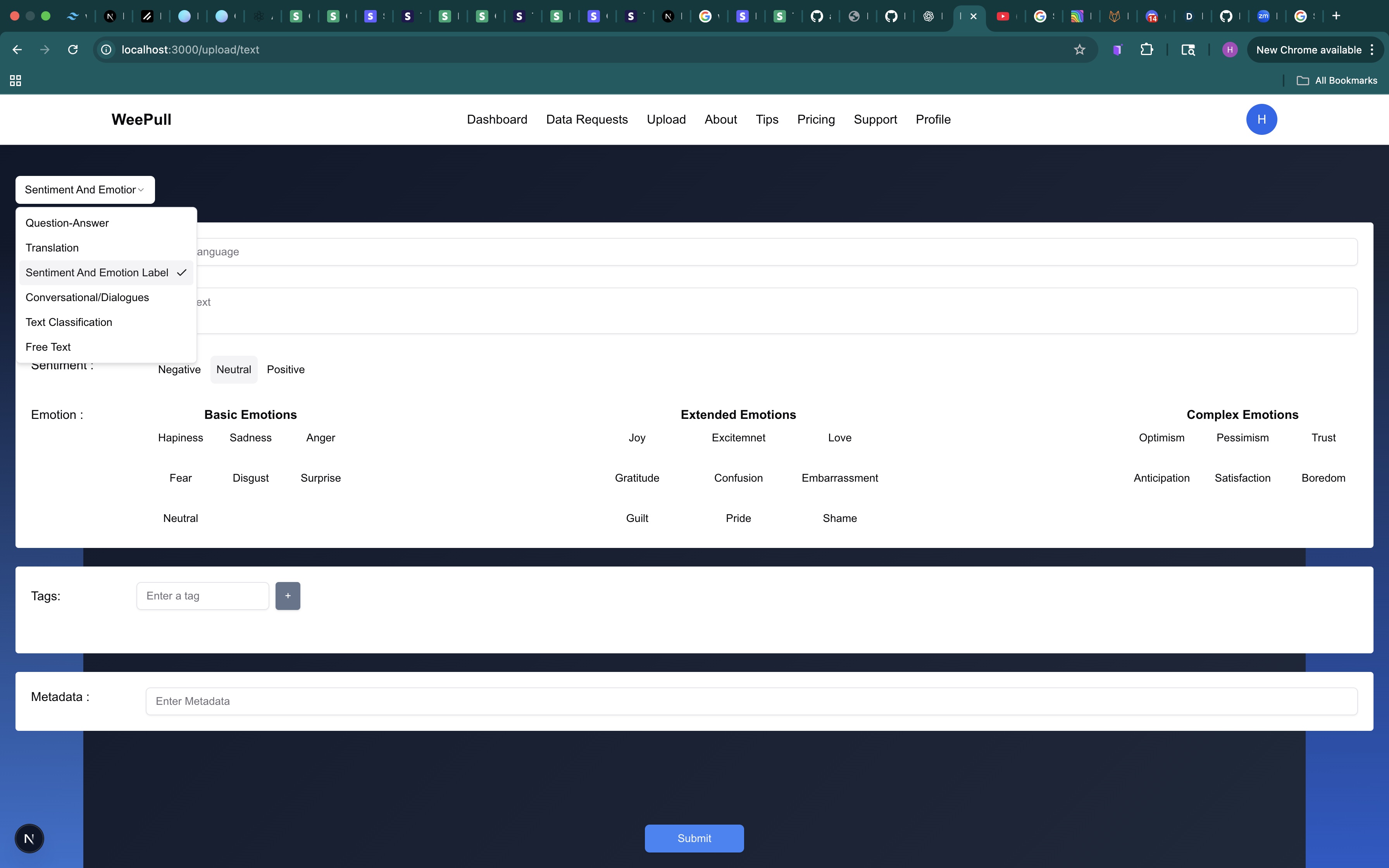The height and width of the screenshot is (868, 1389).
Task: Open a new browser tab
Action: [x=1336, y=16]
